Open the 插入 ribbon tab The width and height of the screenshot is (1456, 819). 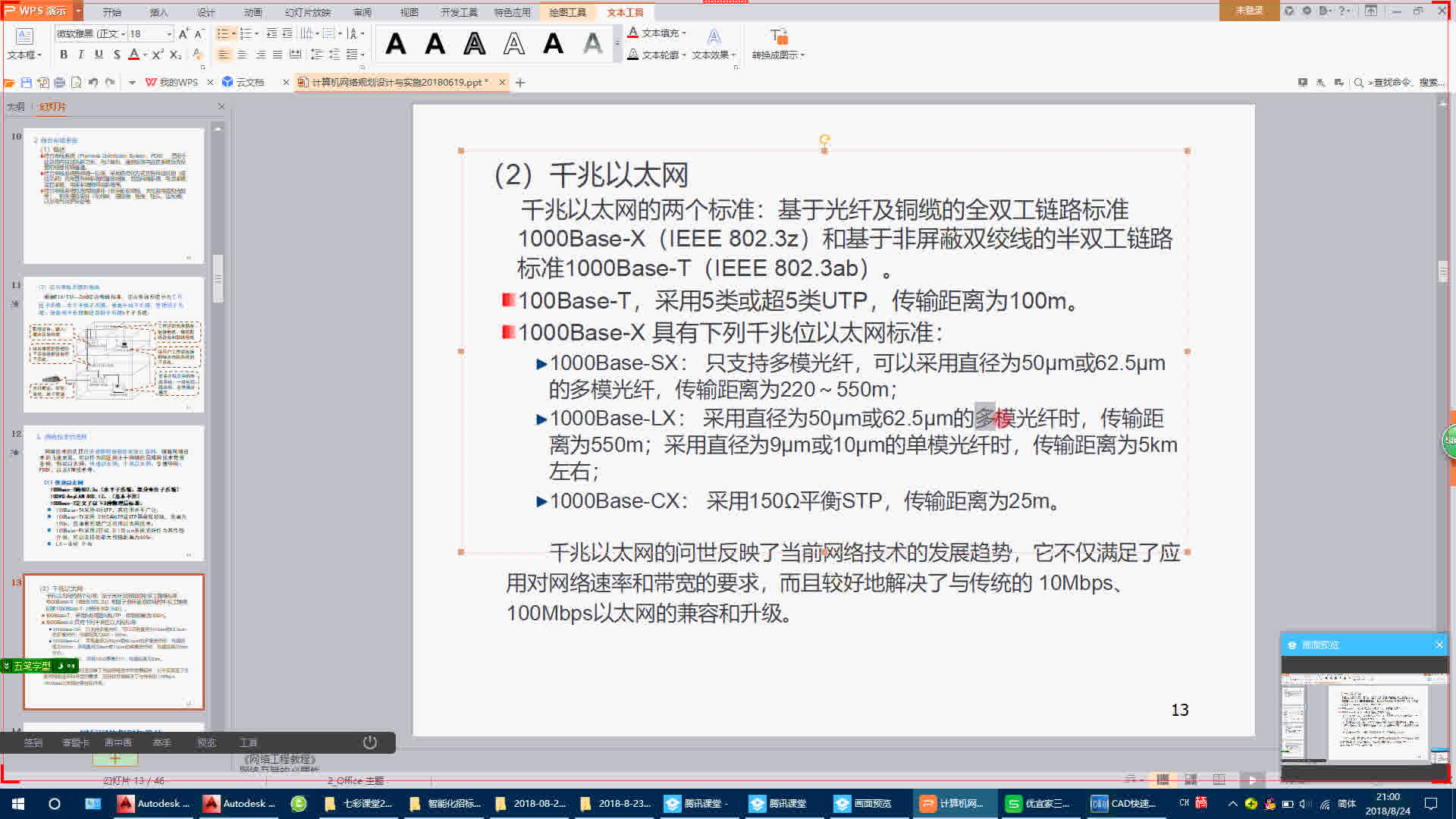159,12
